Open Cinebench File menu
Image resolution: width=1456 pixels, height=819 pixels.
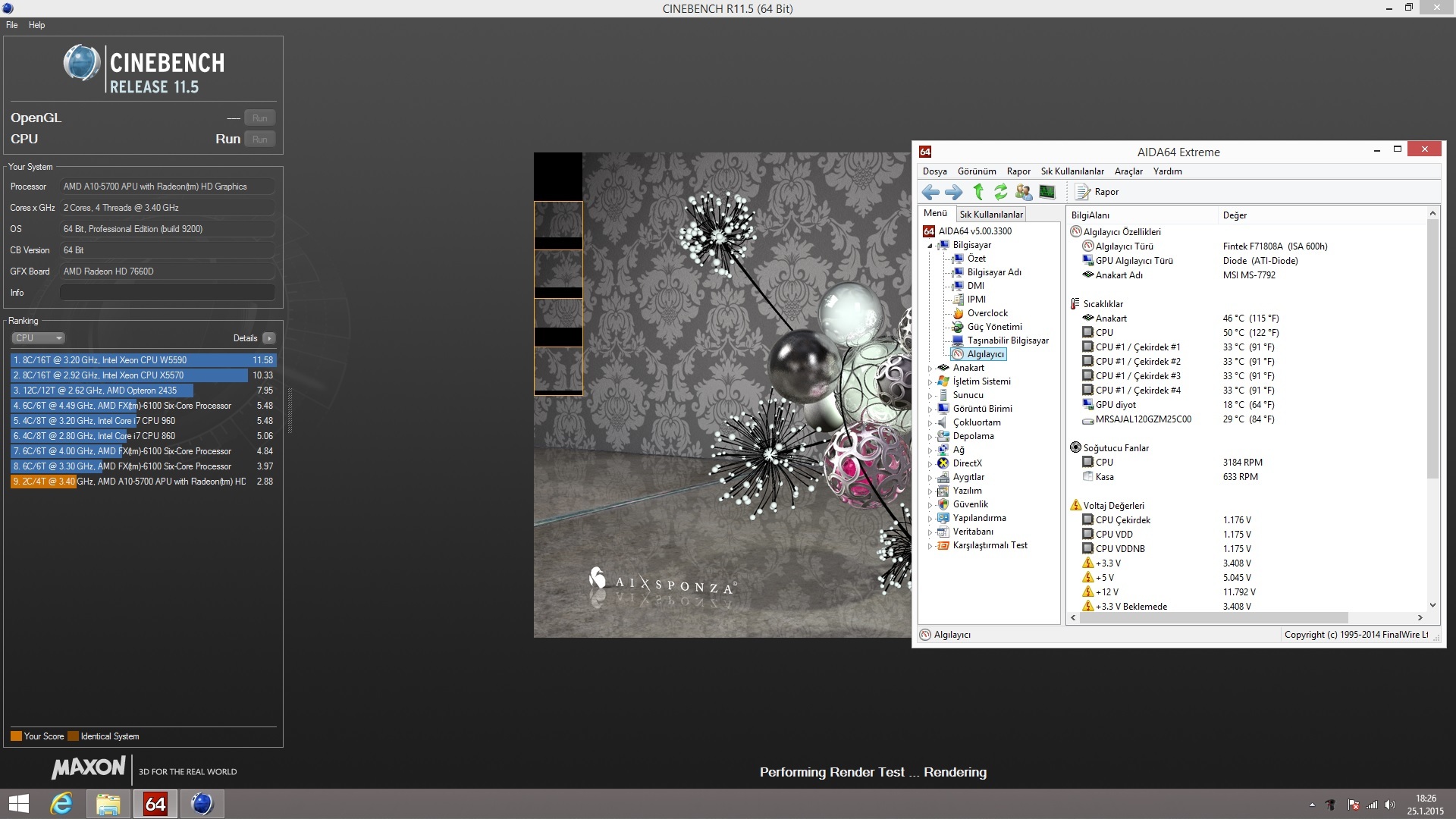point(12,25)
